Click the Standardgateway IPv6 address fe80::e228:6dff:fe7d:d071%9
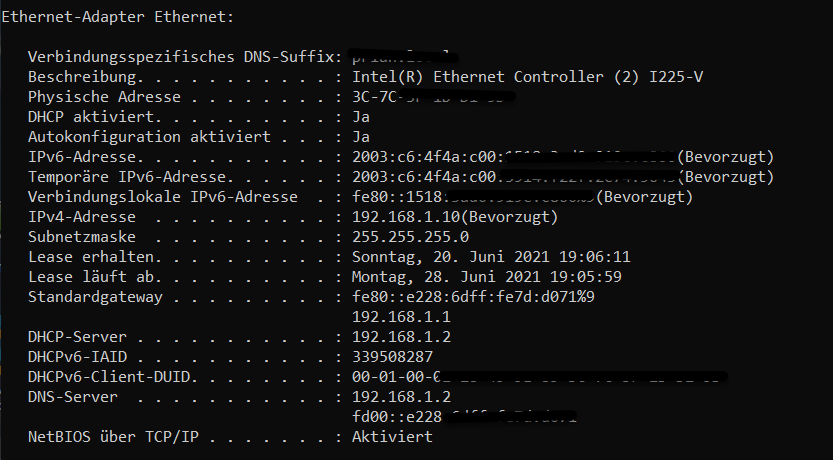This screenshot has width=833, height=460. (x=475, y=297)
